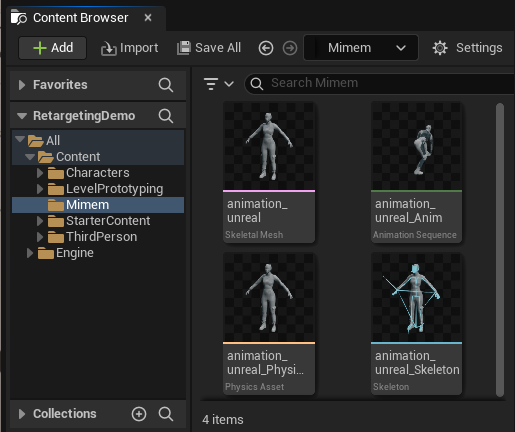Select the StarterContent folder

tap(98, 221)
